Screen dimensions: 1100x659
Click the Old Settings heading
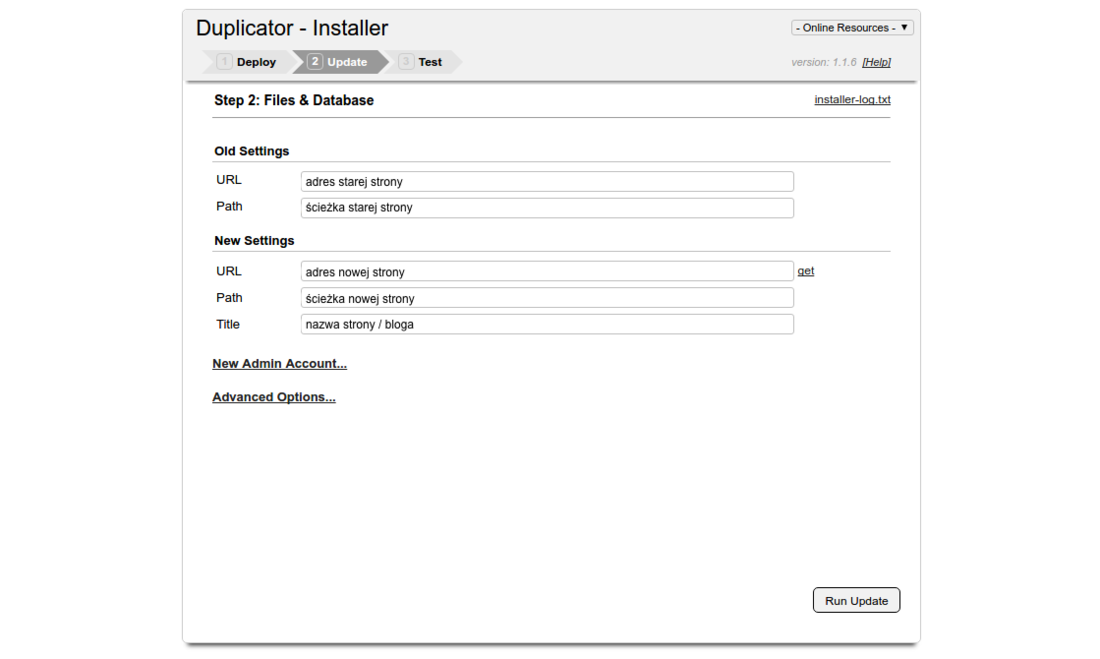coord(251,151)
